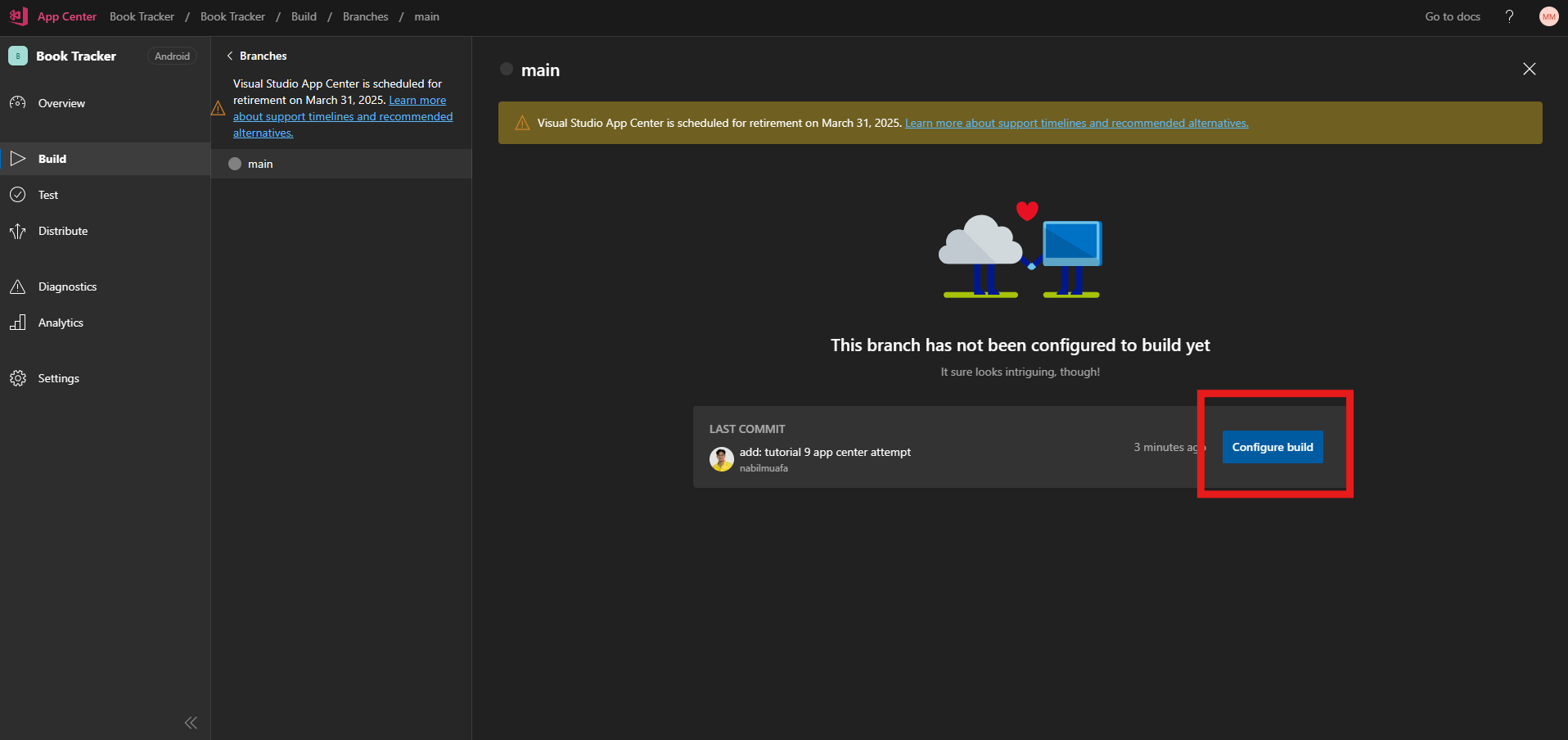This screenshot has width=1568, height=740.
Task: Click the nabilmuafa author name
Action: click(764, 468)
